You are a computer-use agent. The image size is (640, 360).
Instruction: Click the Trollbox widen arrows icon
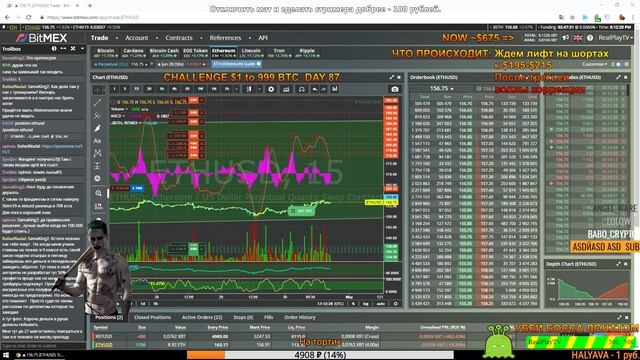tap(63, 49)
